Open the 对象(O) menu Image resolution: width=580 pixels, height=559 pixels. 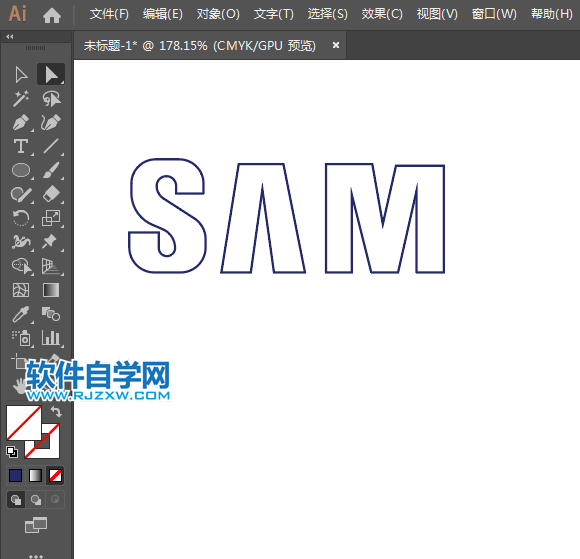pos(218,14)
